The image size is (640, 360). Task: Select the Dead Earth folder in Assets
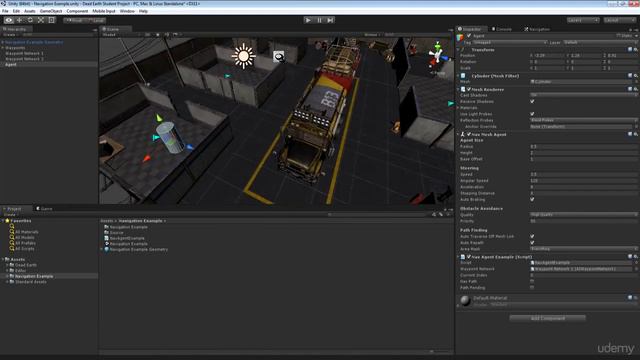pos(26,265)
